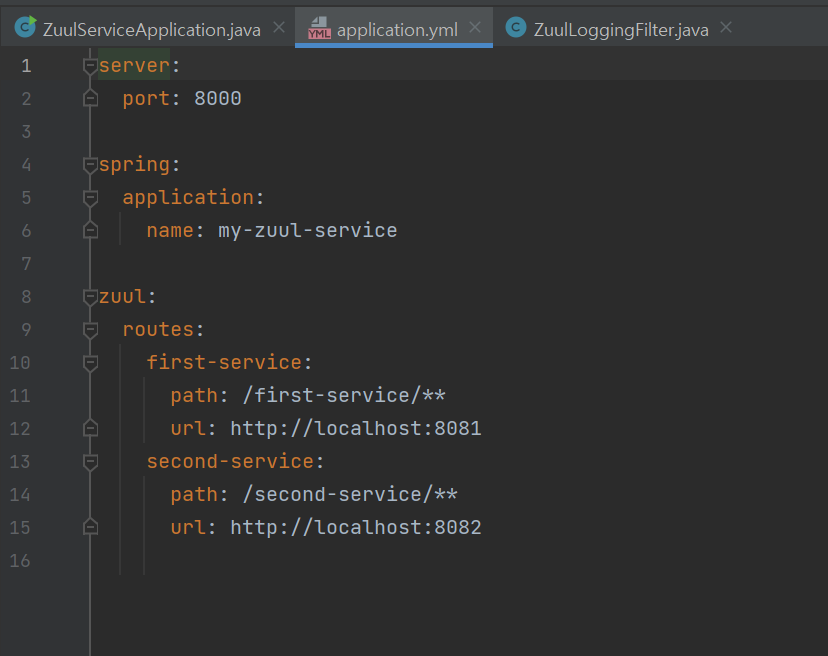Click the http://localhost:8081 url value
828x656 pixels.
point(356,428)
